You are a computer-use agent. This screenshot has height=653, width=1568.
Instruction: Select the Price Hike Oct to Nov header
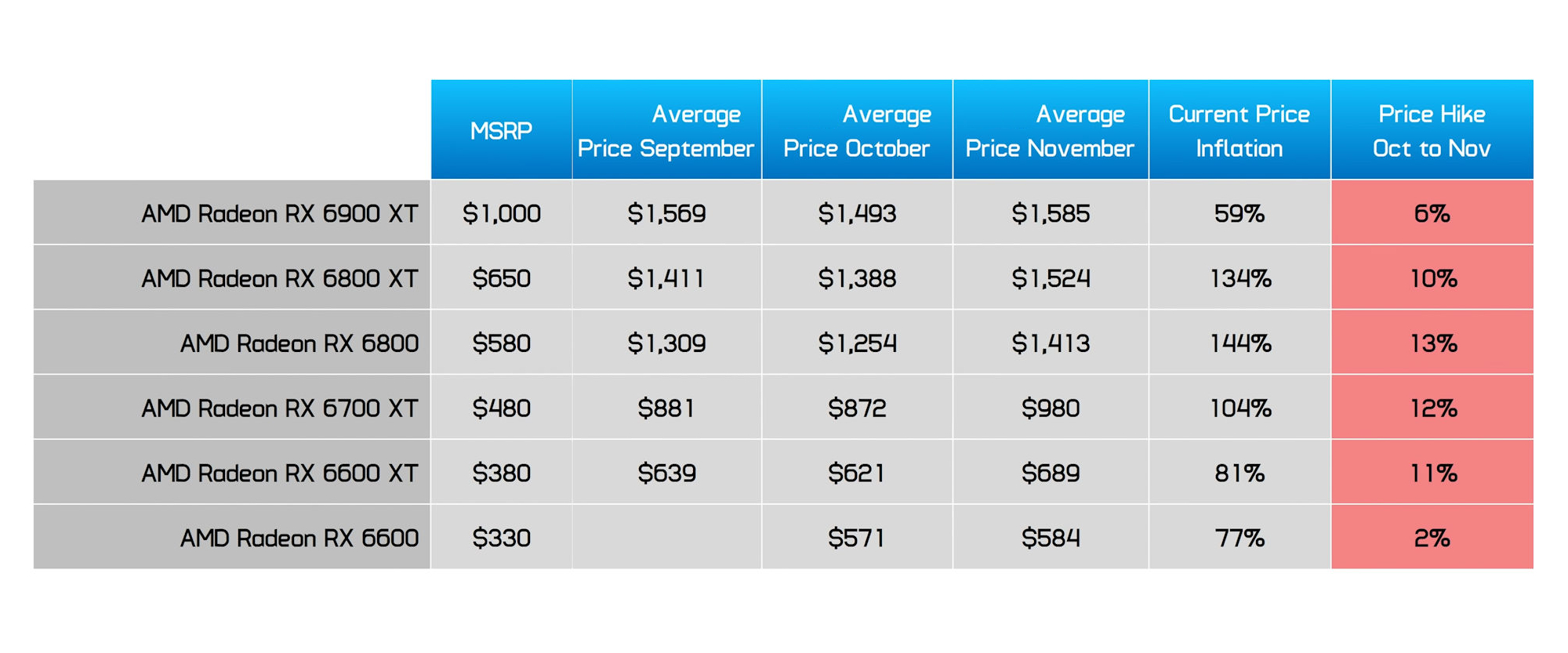(x=1432, y=130)
